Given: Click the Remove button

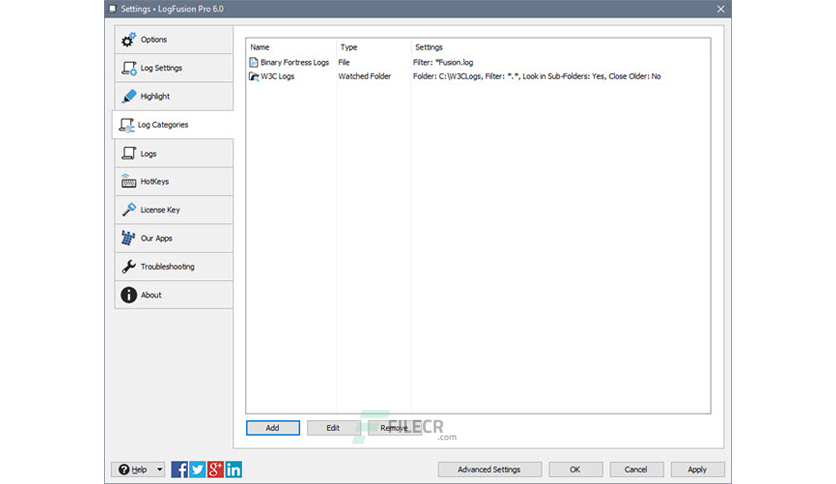Looking at the screenshot, I should pos(395,427).
